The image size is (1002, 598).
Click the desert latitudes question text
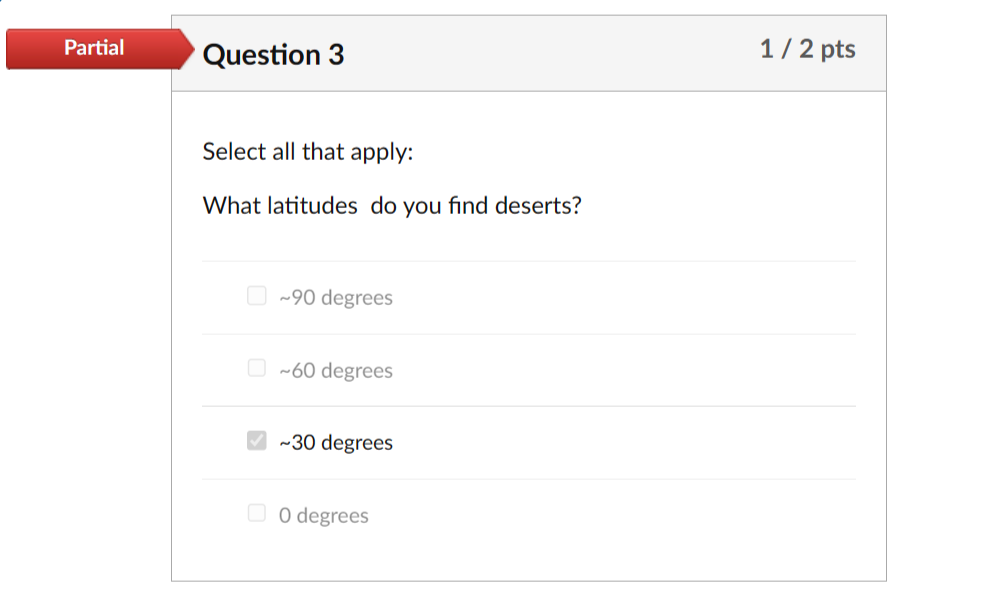click(393, 206)
